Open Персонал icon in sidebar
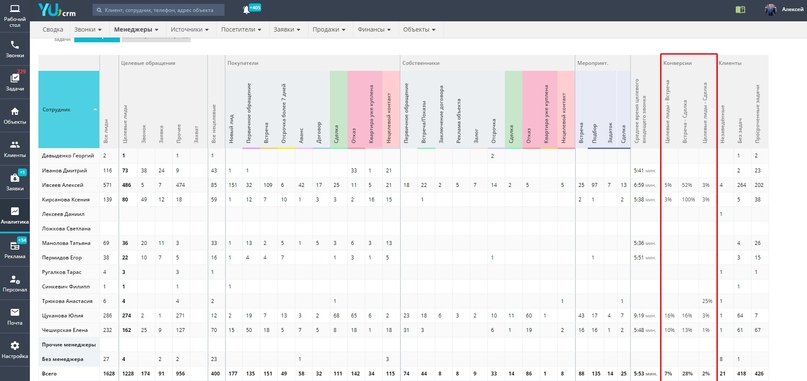The image size is (807, 381). click(15, 279)
